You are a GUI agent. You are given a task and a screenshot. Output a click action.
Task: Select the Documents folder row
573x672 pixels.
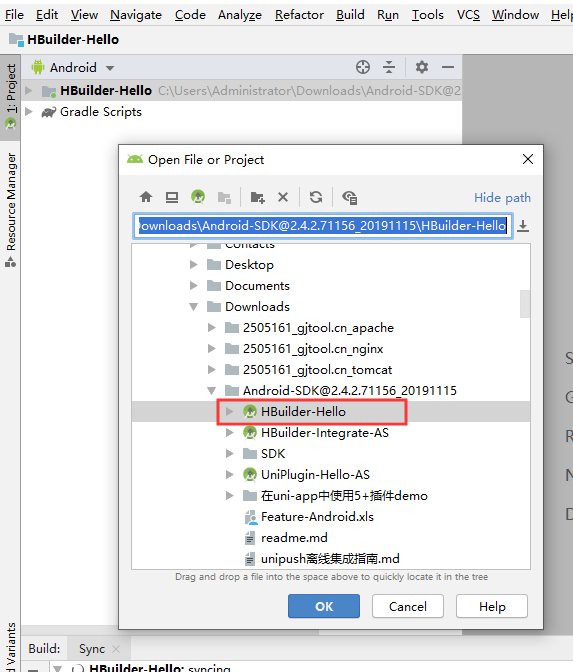click(x=331, y=285)
